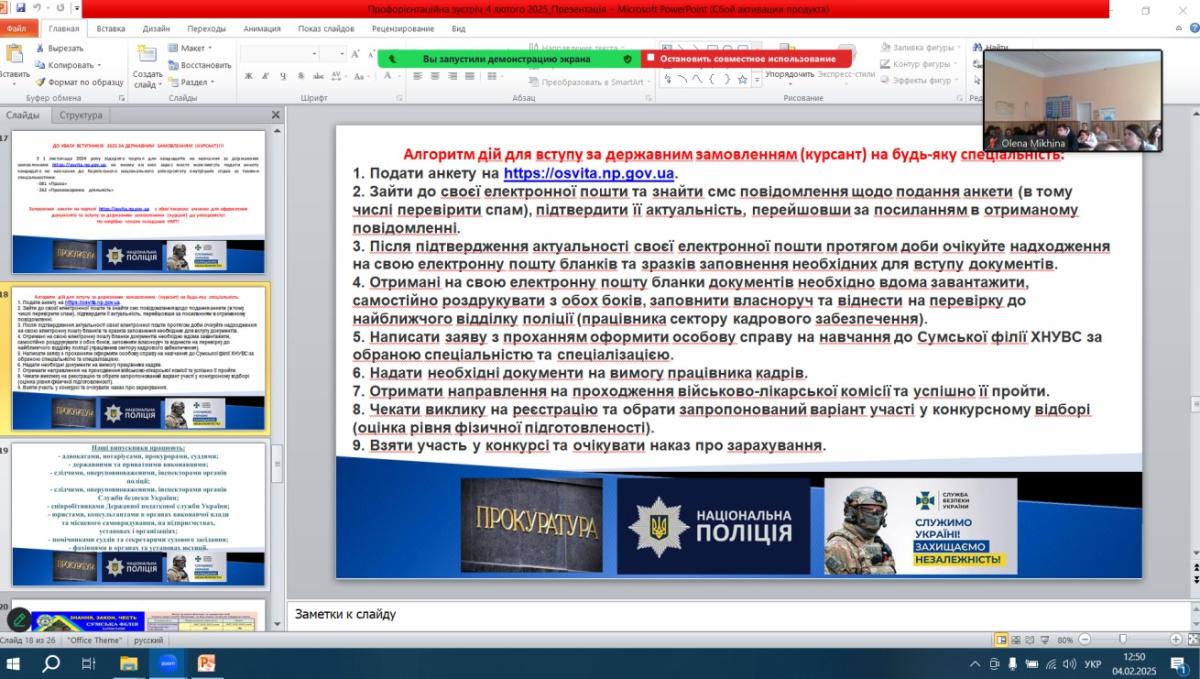
Task: Toggle bold (Ж) text formatting
Action: point(249,76)
